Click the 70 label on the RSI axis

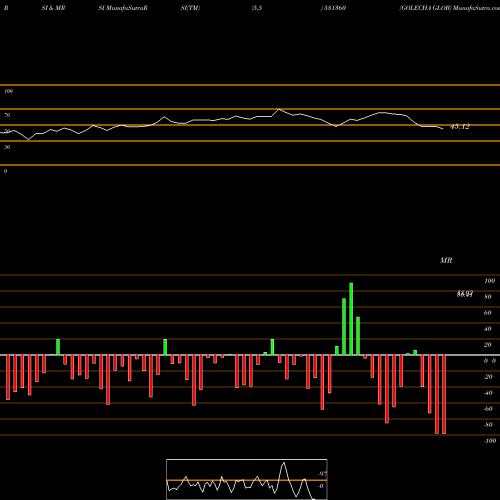click(x=7, y=115)
